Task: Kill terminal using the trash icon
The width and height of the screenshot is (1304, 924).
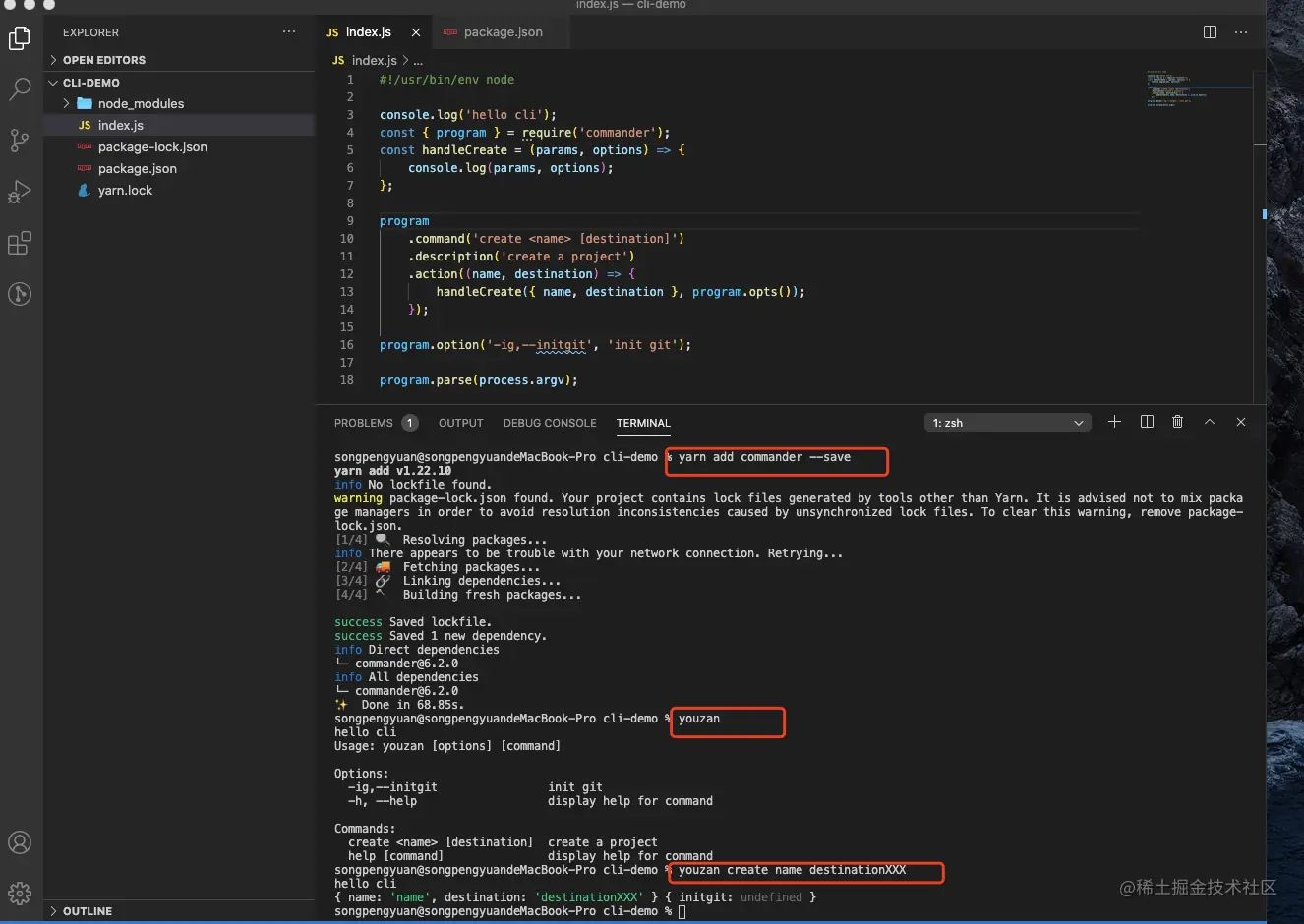Action: tap(1177, 422)
